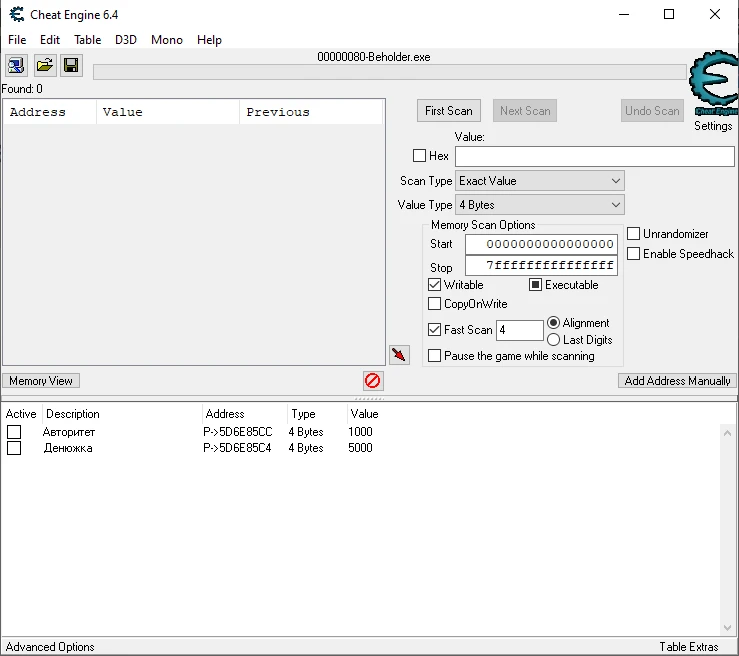Screen dimensions: 739x656
Task: Click the scan Value input field
Action: [595, 156]
